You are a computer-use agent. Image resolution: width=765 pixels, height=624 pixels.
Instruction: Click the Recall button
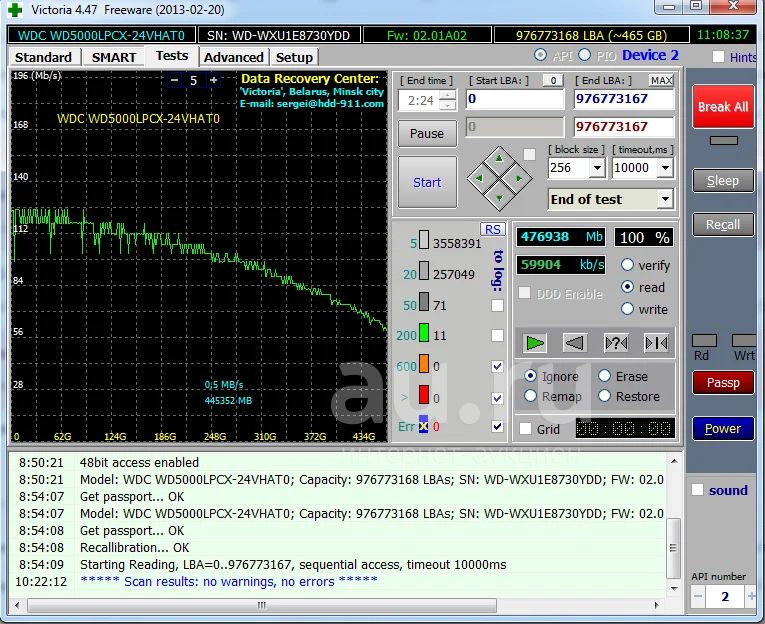coord(723,225)
